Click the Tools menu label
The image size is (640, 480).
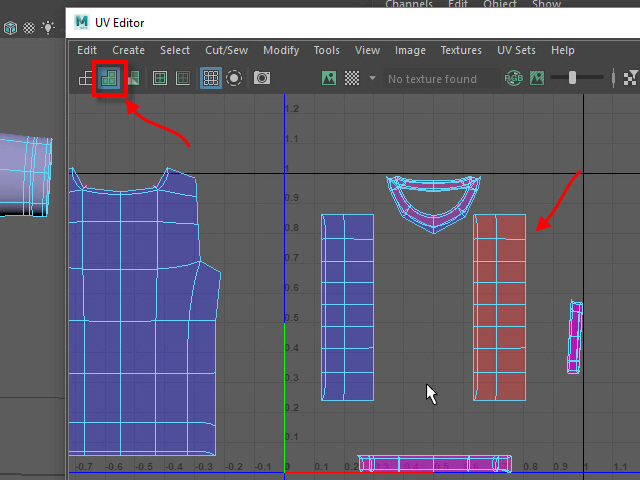[x=327, y=50]
